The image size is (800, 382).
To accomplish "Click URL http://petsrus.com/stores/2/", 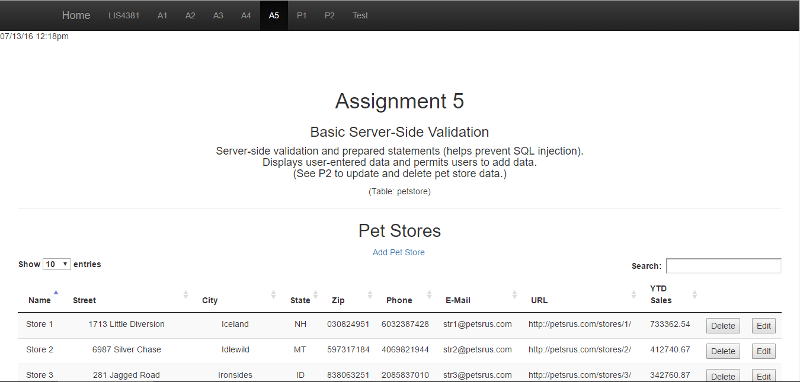I will pos(580,350).
